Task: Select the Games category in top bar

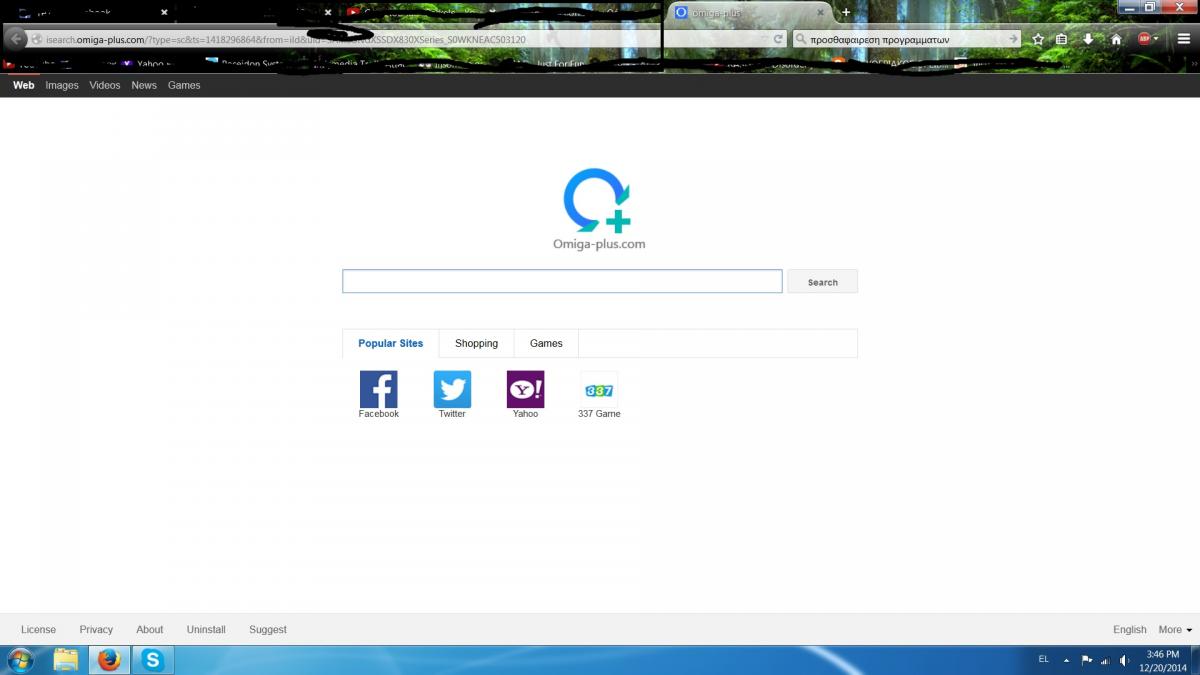Action: [184, 85]
